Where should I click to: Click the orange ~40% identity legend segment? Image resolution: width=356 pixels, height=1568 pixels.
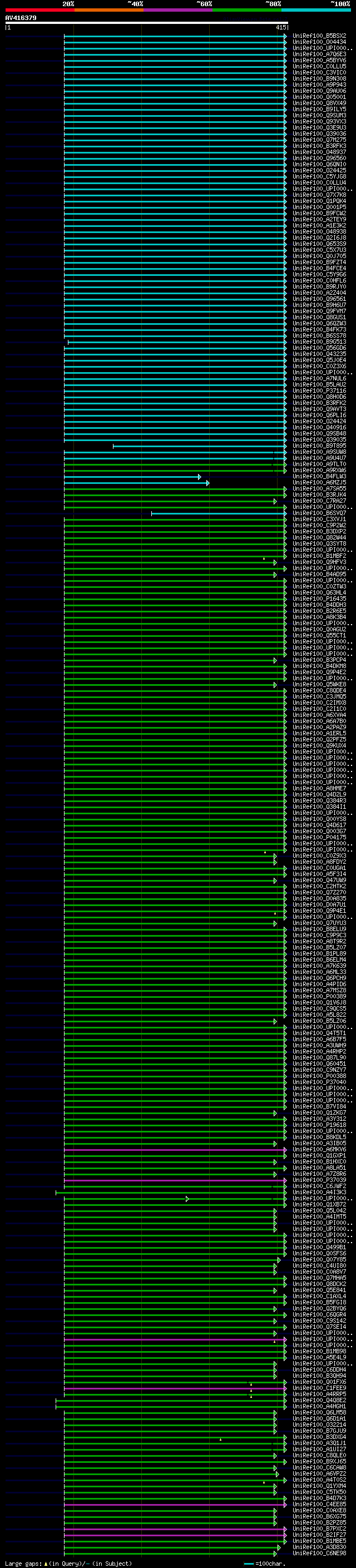coord(109,10)
